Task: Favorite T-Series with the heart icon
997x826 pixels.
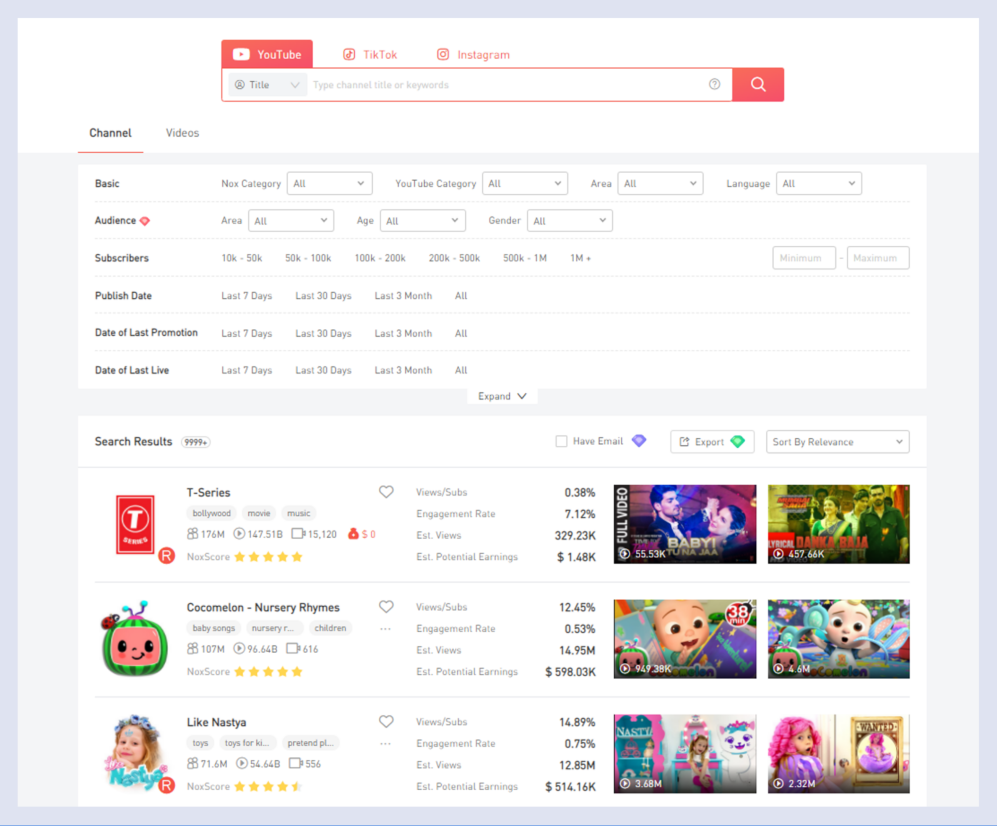Action: click(386, 492)
